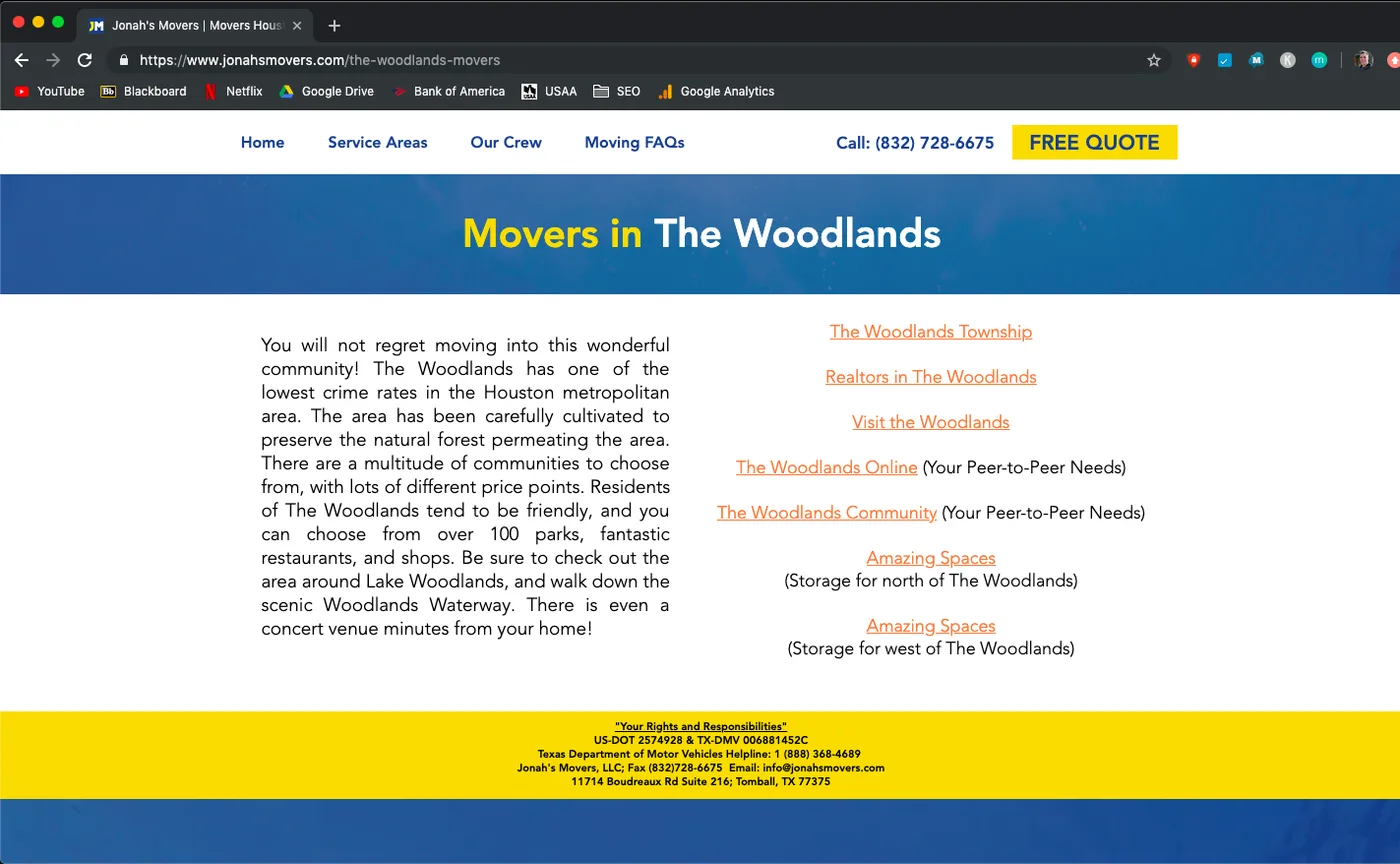Go to the Home page in site navigation
The width and height of the screenshot is (1400, 864).
[262, 142]
